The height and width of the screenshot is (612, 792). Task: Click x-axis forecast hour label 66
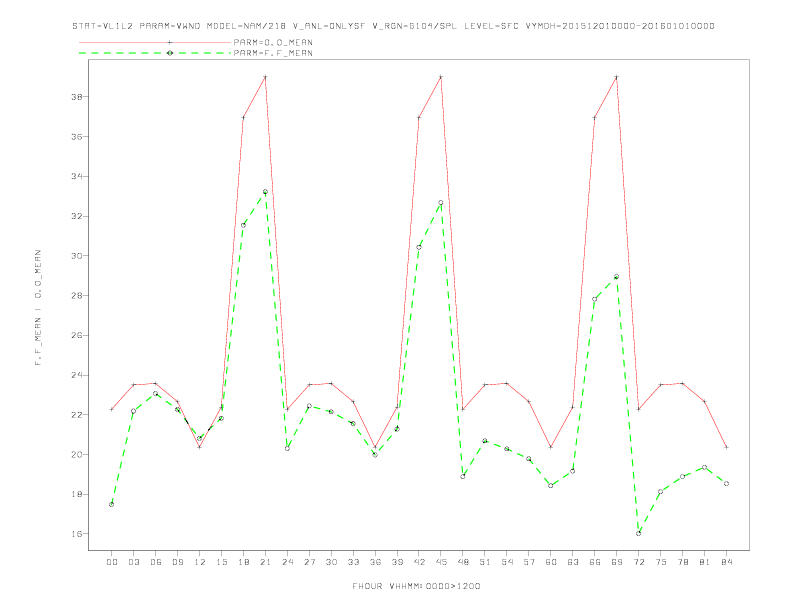click(595, 562)
